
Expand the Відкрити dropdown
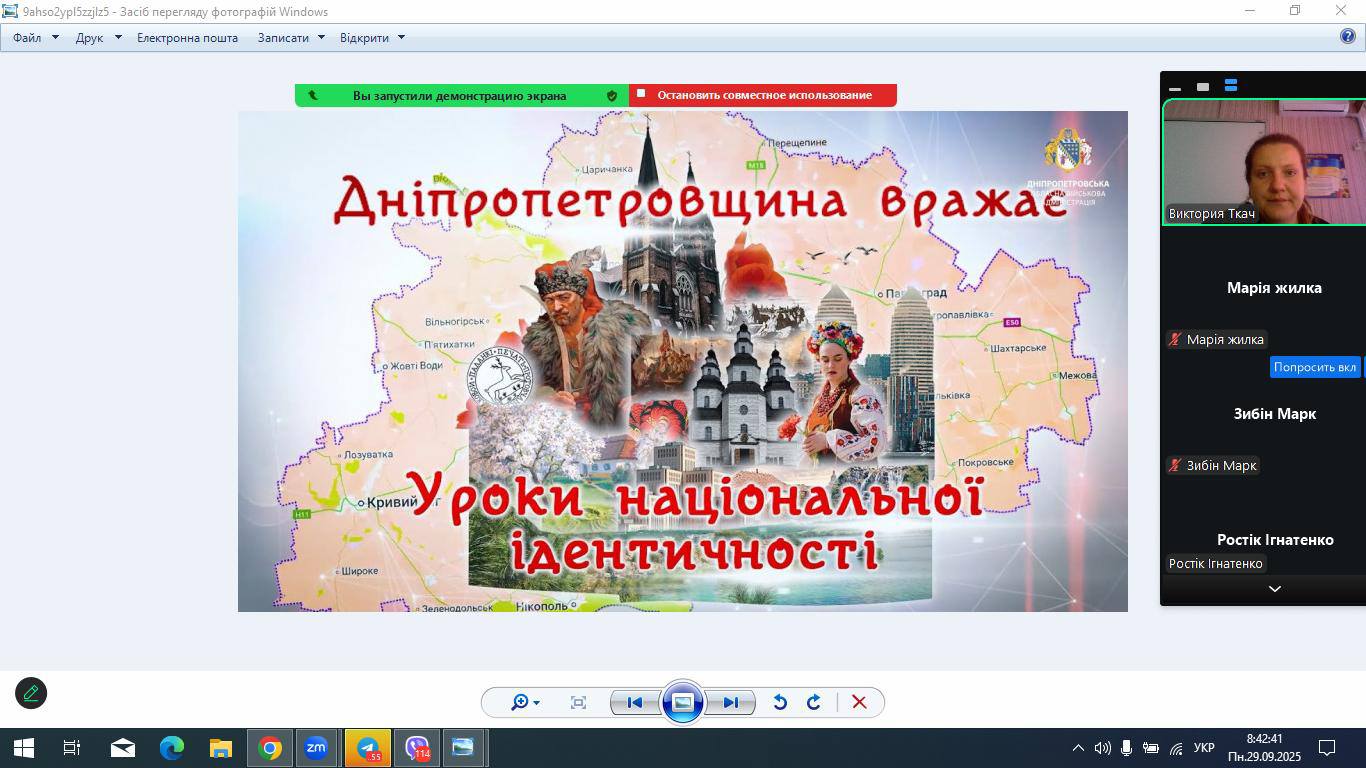coord(371,37)
